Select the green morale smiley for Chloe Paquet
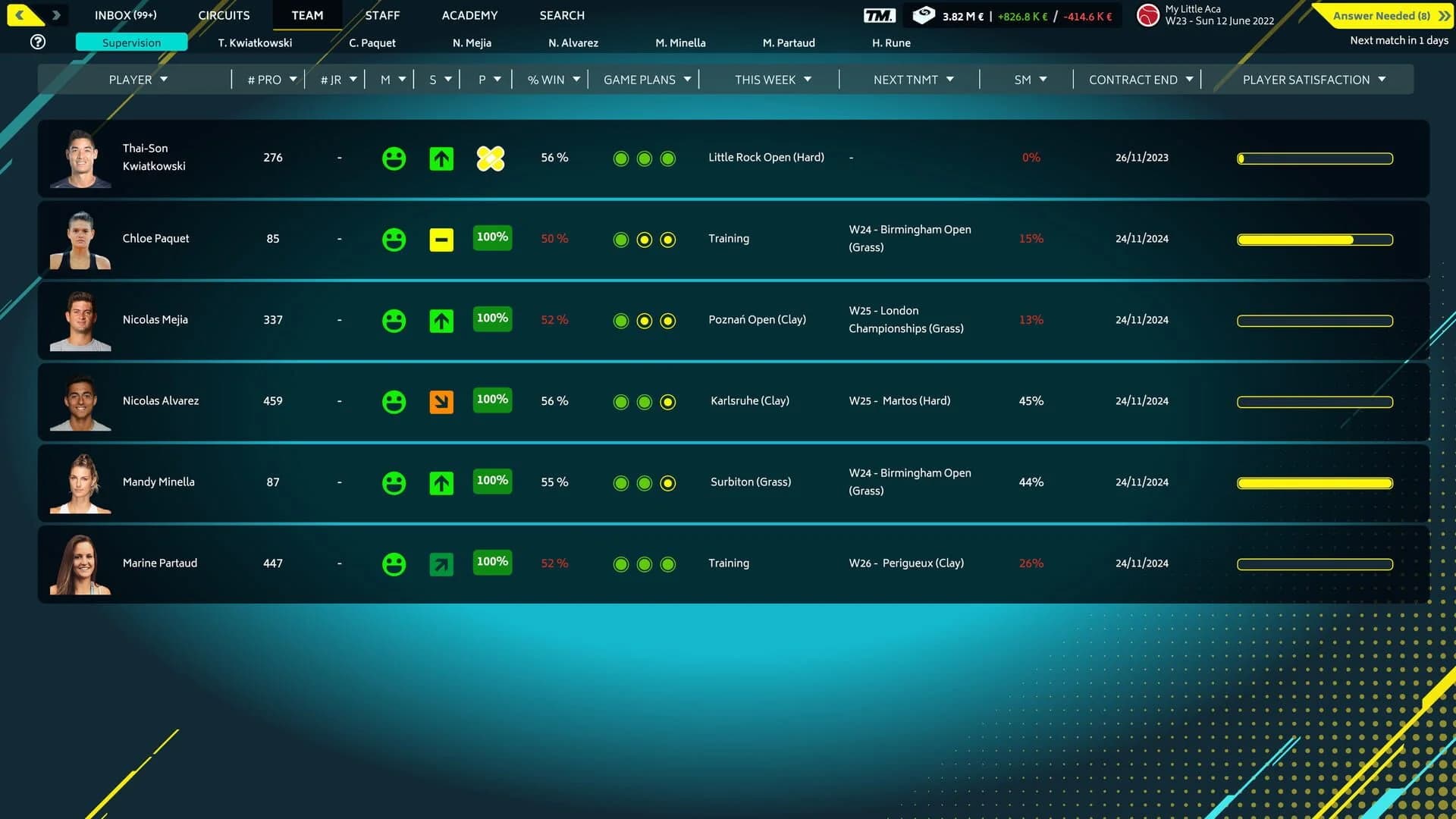This screenshot has width=1456, height=819. click(394, 239)
